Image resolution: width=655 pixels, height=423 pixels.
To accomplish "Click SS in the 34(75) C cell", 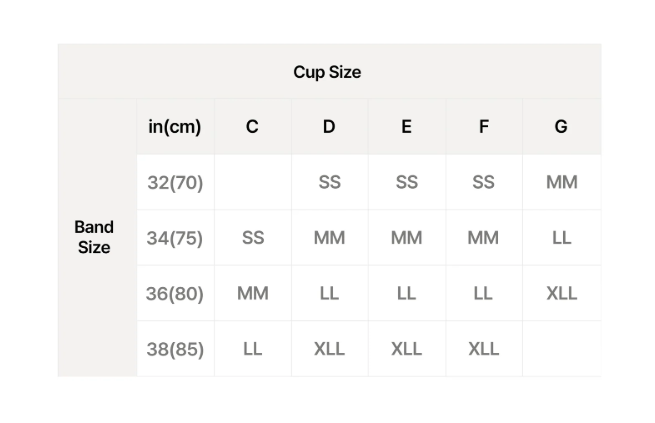I will pos(253,238).
